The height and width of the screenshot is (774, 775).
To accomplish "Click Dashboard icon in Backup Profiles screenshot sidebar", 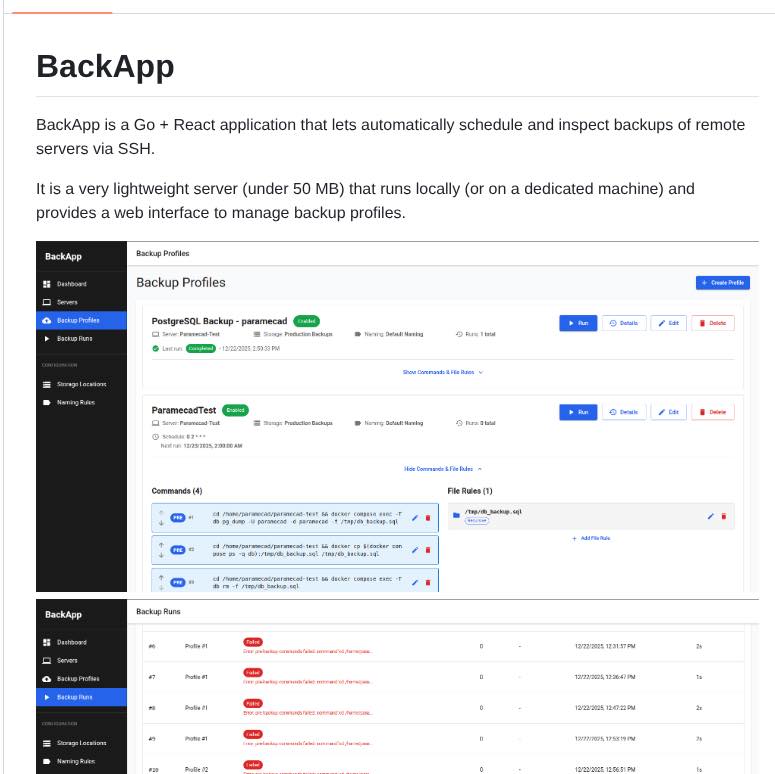I will (46, 284).
